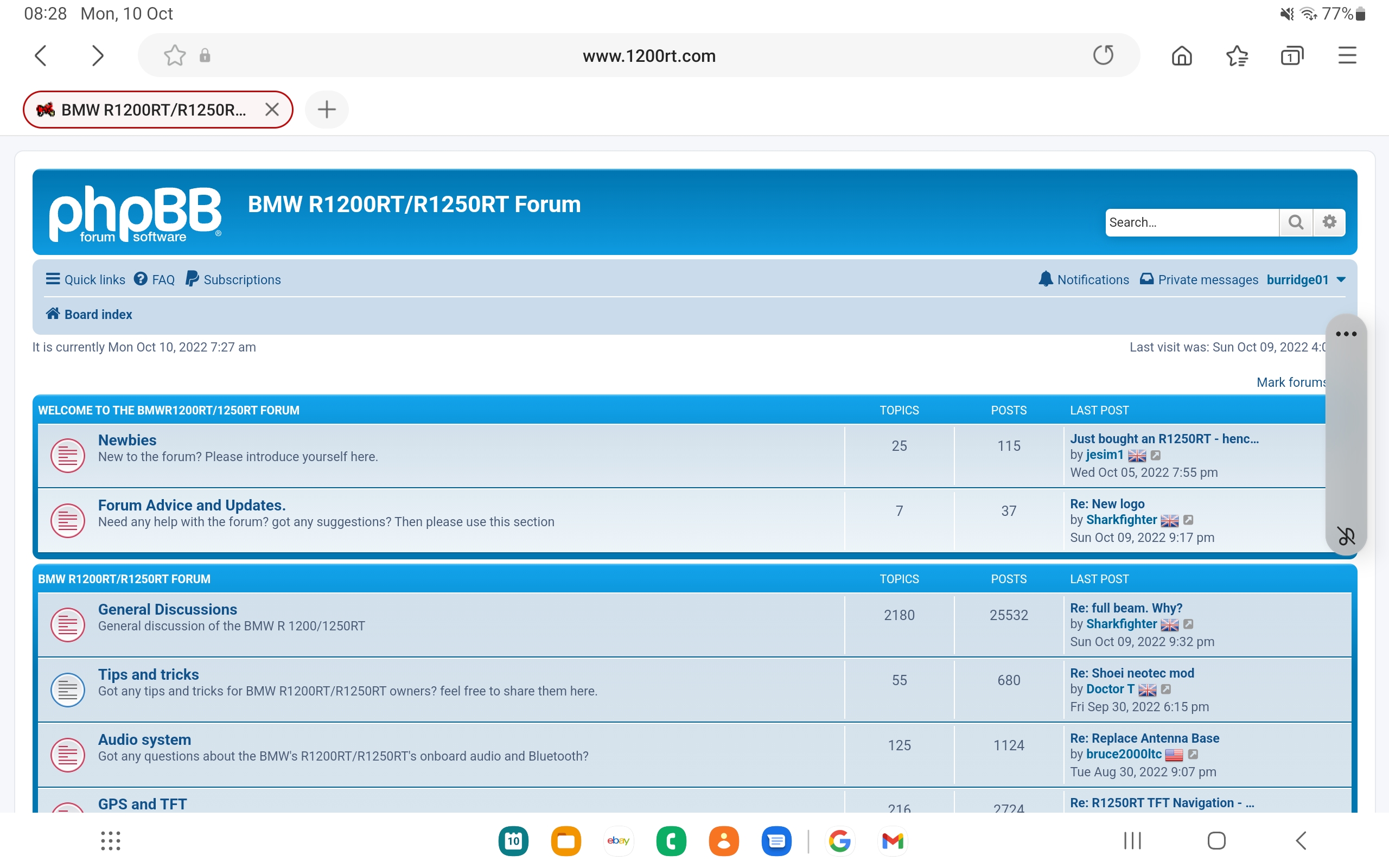Expand the burridge01 user menu

1306,279
